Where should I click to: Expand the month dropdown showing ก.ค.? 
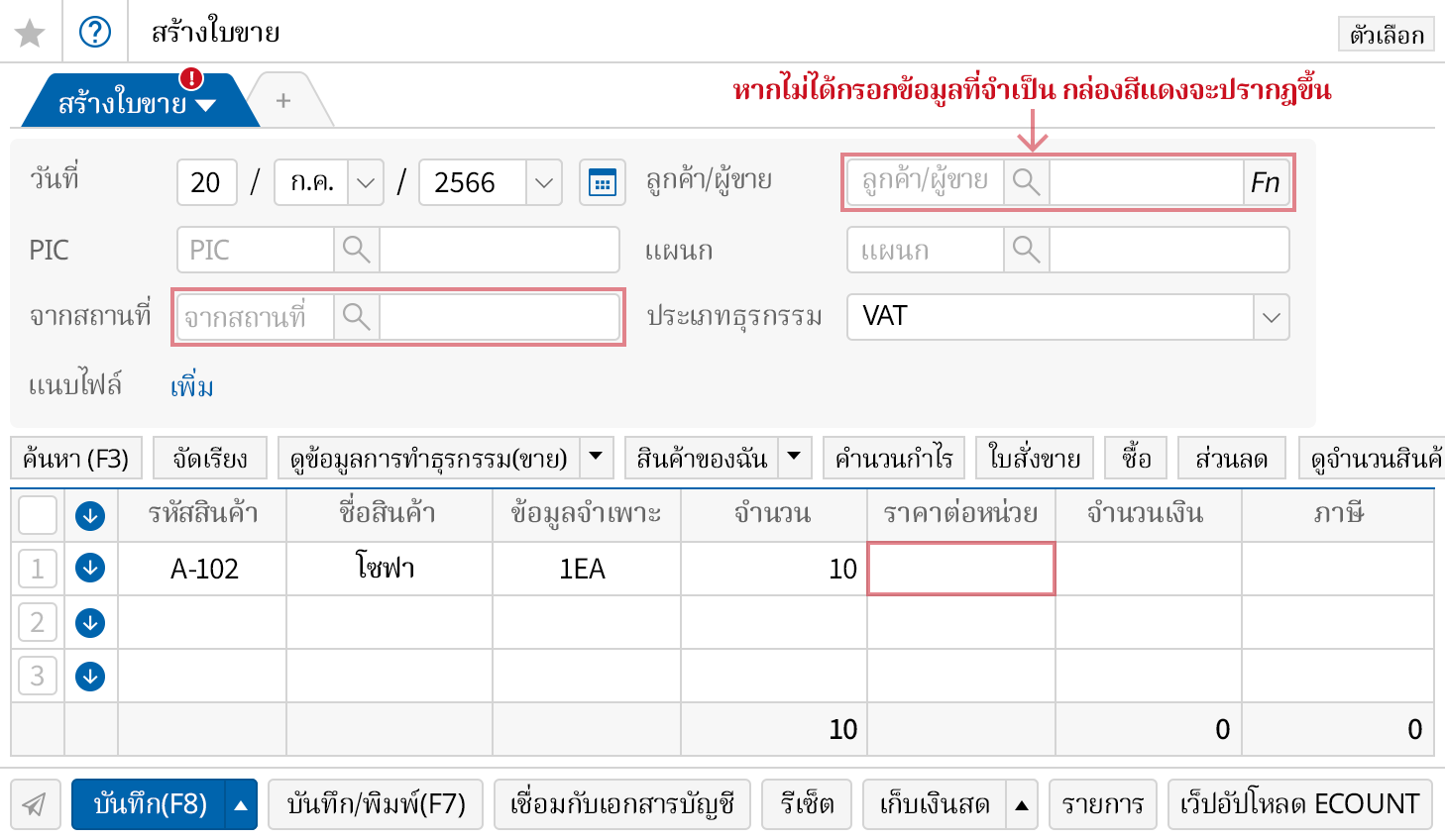tap(365, 182)
